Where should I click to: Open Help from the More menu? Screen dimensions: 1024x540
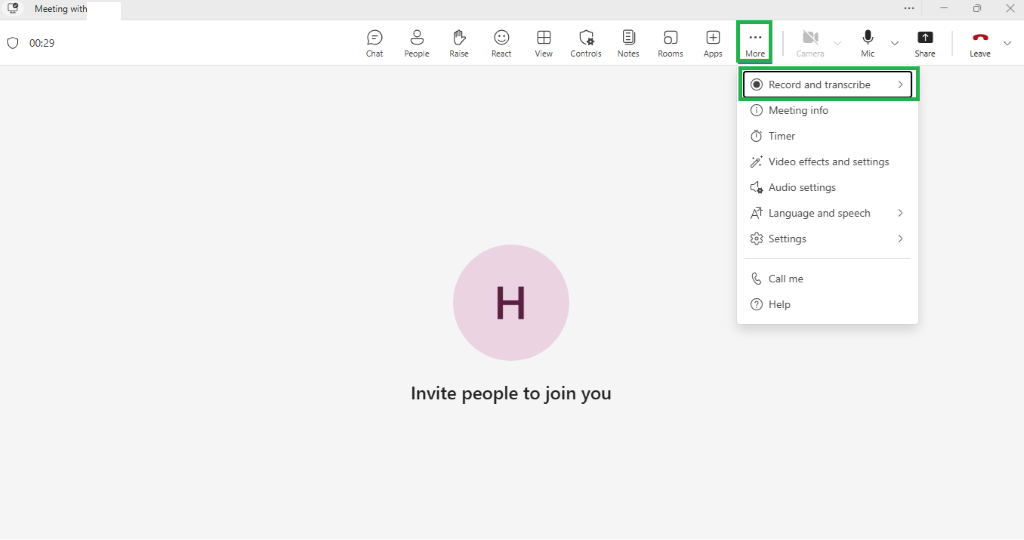pyautogui.click(x=828, y=304)
